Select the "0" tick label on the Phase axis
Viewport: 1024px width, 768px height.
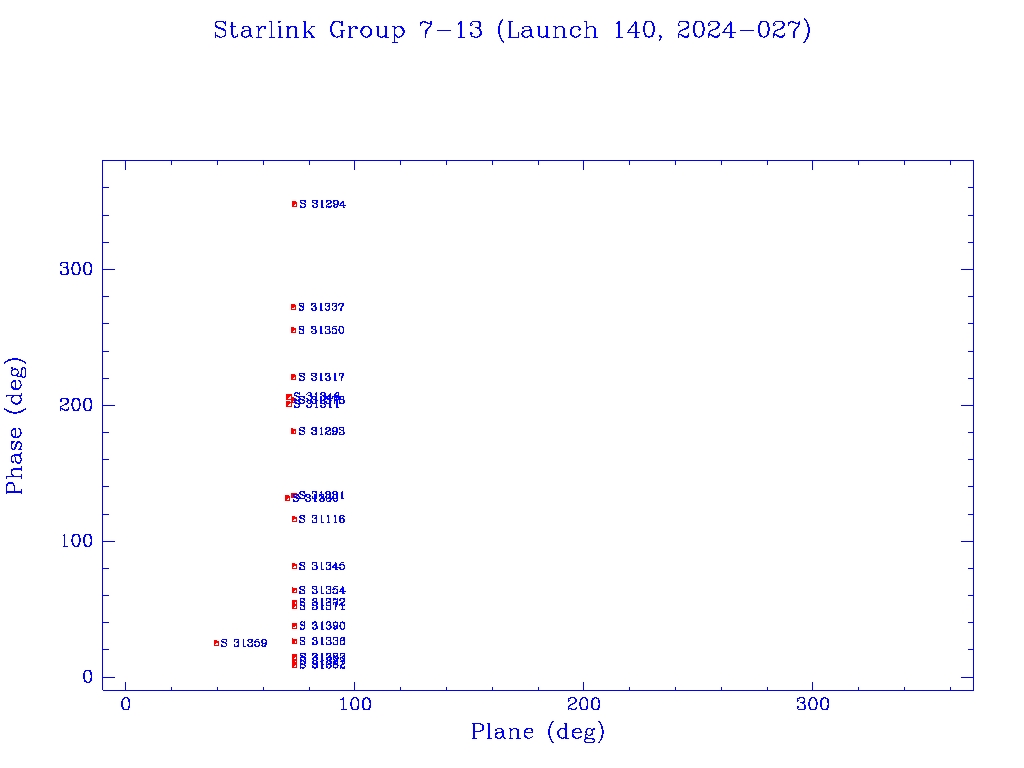click(88, 677)
